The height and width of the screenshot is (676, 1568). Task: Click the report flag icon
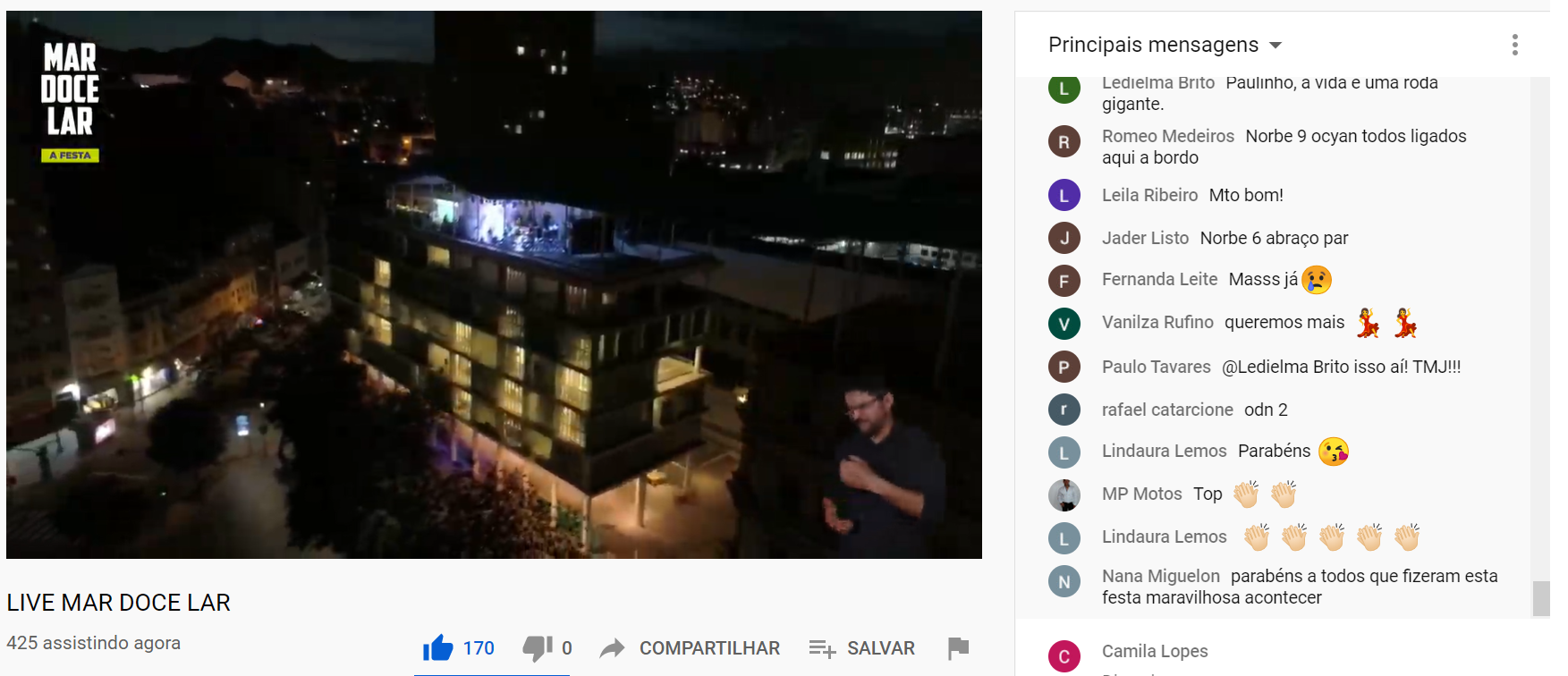(958, 647)
